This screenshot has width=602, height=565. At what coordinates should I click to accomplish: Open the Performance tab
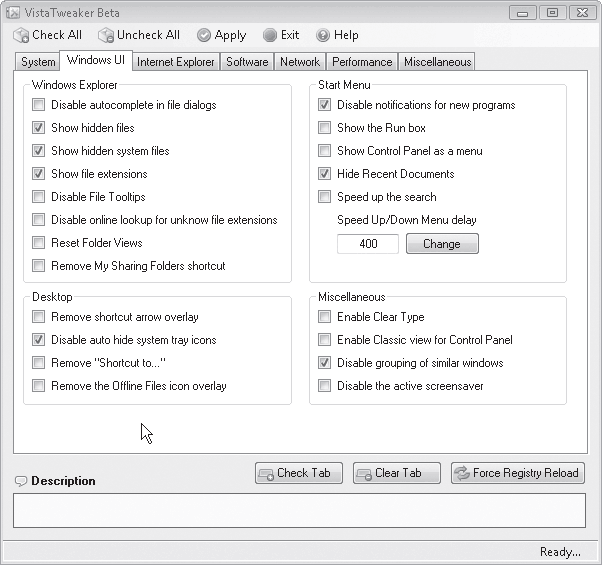coord(362,62)
